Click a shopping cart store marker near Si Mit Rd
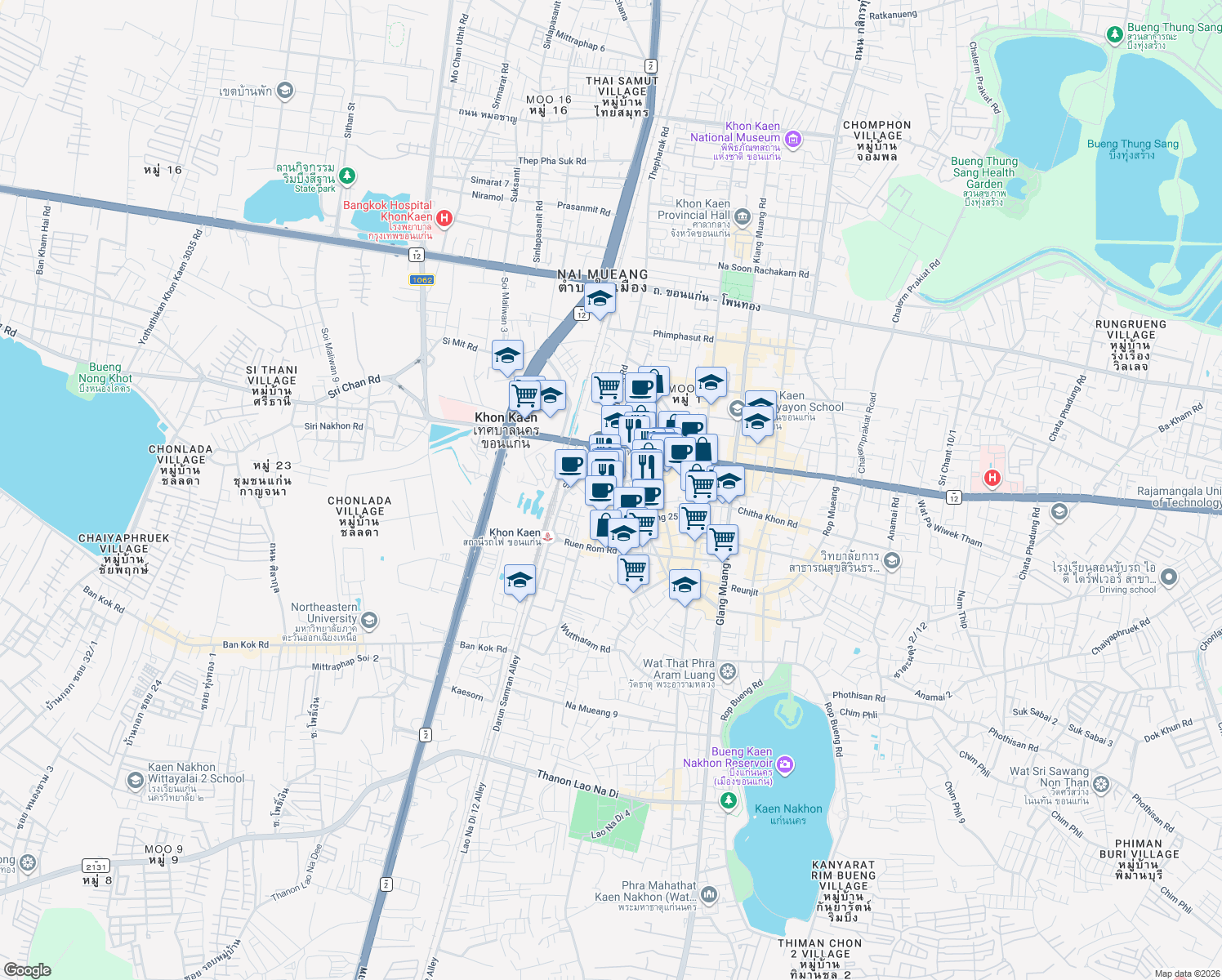This screenshot has width=1222, height=980. tap(524, 394)
